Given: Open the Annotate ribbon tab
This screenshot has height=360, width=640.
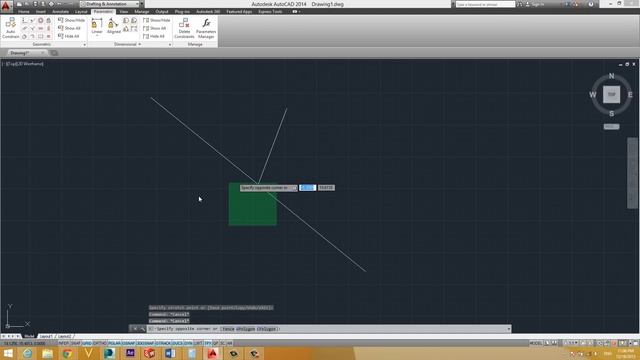Looking at the screenshot, I should (x=60, y=12).
